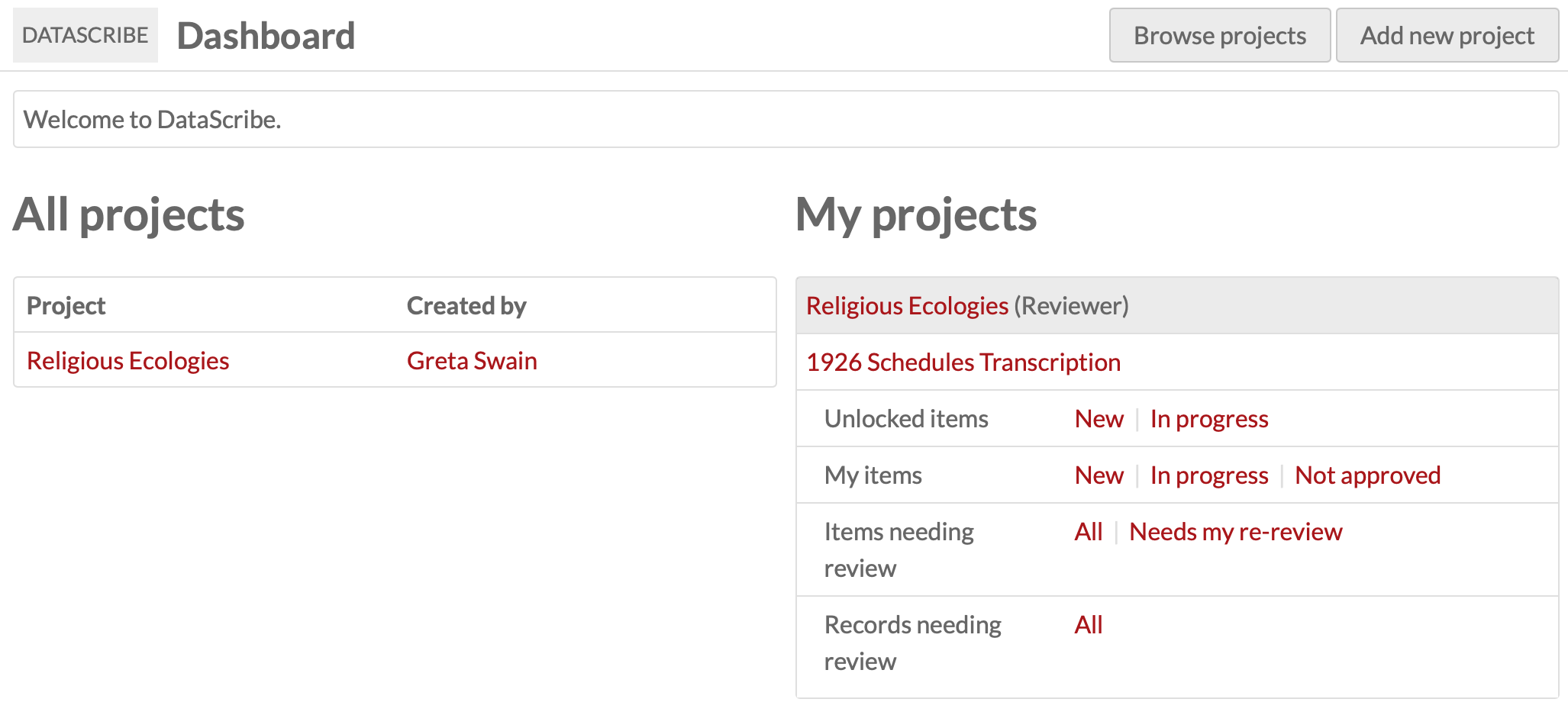The image size is (1568, 728).
Task: View New unlocked items
Action: point(1099,418)
